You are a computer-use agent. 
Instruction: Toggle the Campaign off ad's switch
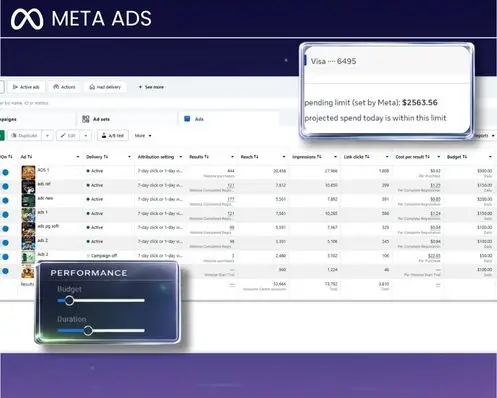pos(5,257)
